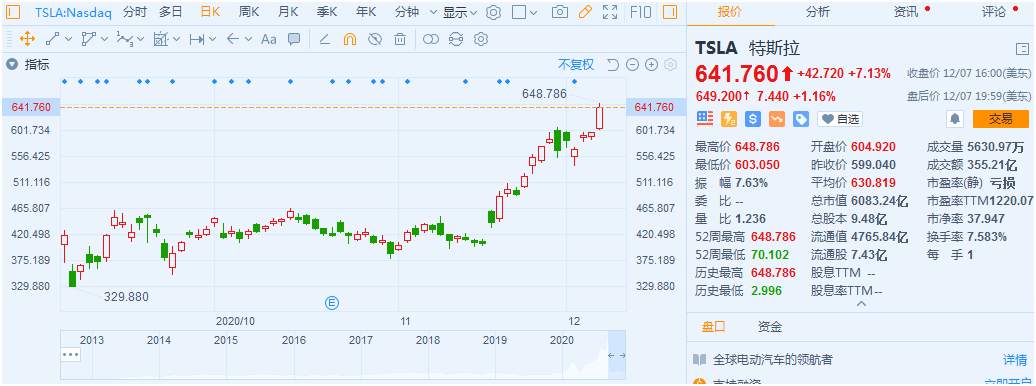This screenshot has width=1036, height=386.
Task: Select the range extension tool
Action: (x=198, y=39)
